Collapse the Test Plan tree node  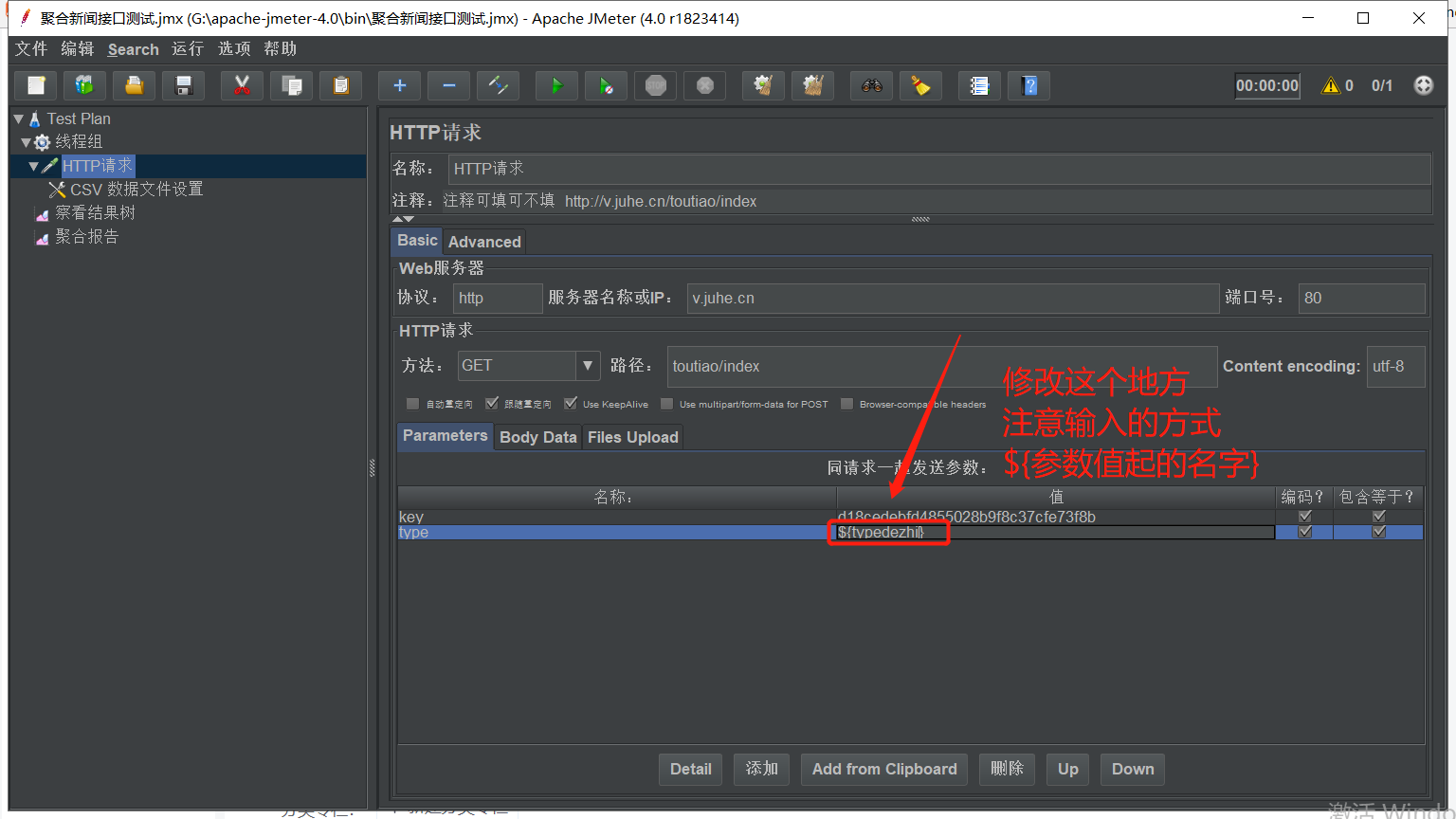[x=19, y=118]
